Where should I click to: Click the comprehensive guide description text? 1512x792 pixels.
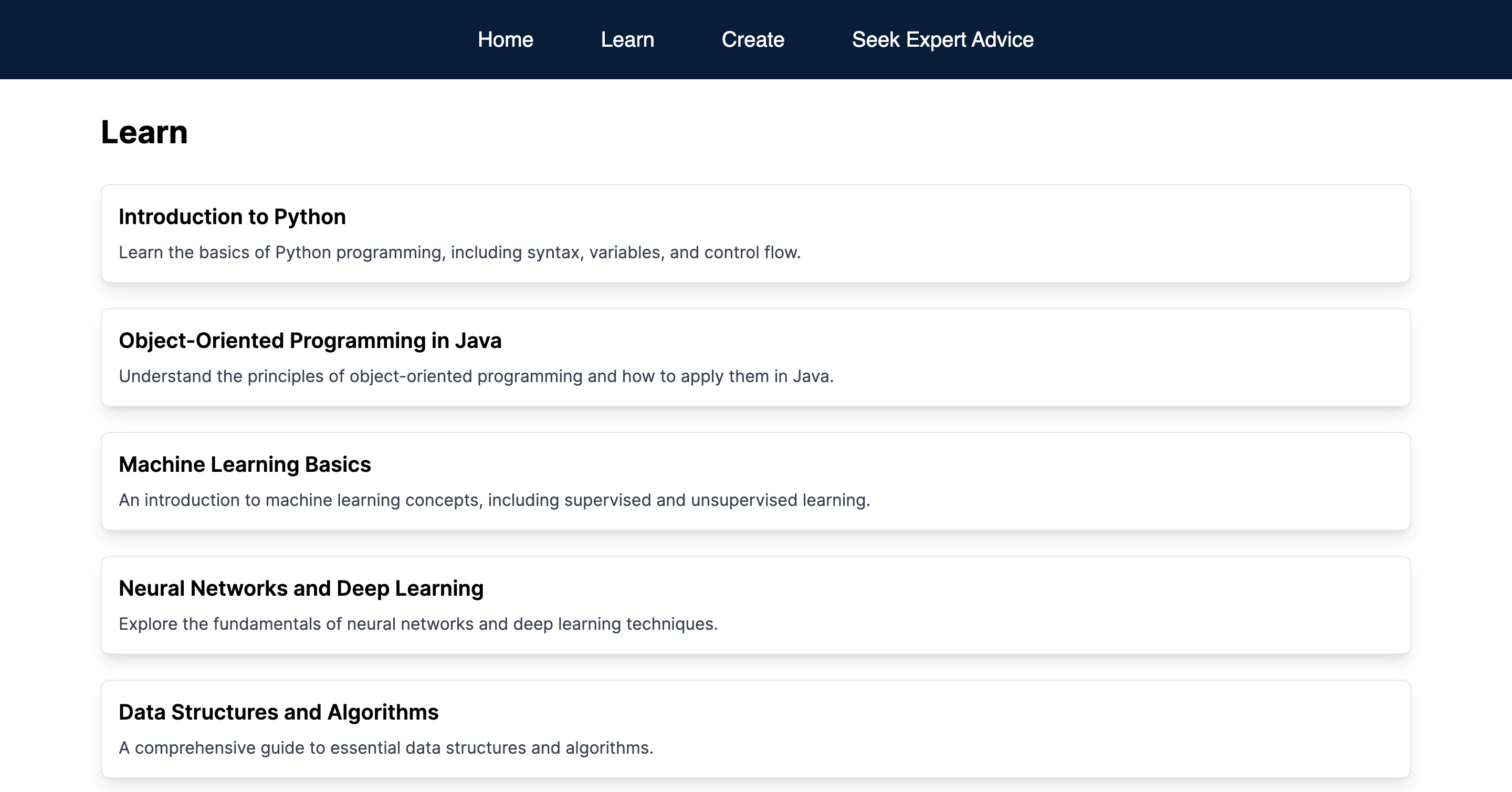coord(386,748)
